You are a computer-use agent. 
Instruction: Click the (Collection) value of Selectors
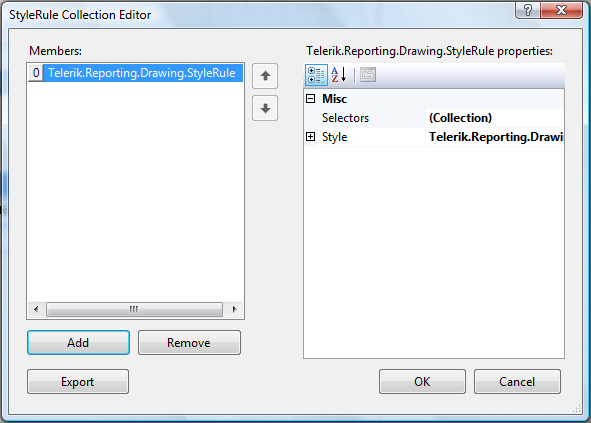click(x=460, y=118)
